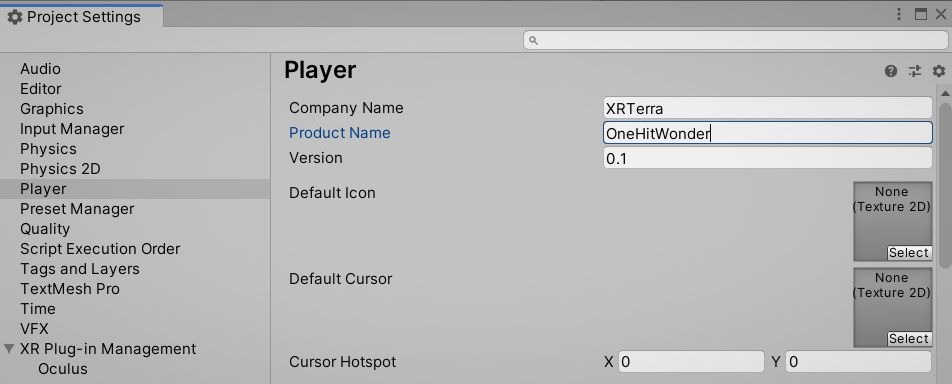Collapse the XR Plug-in Management section
Image resolution: width=952 pixels, height=384 pixels.
point(9,349)
